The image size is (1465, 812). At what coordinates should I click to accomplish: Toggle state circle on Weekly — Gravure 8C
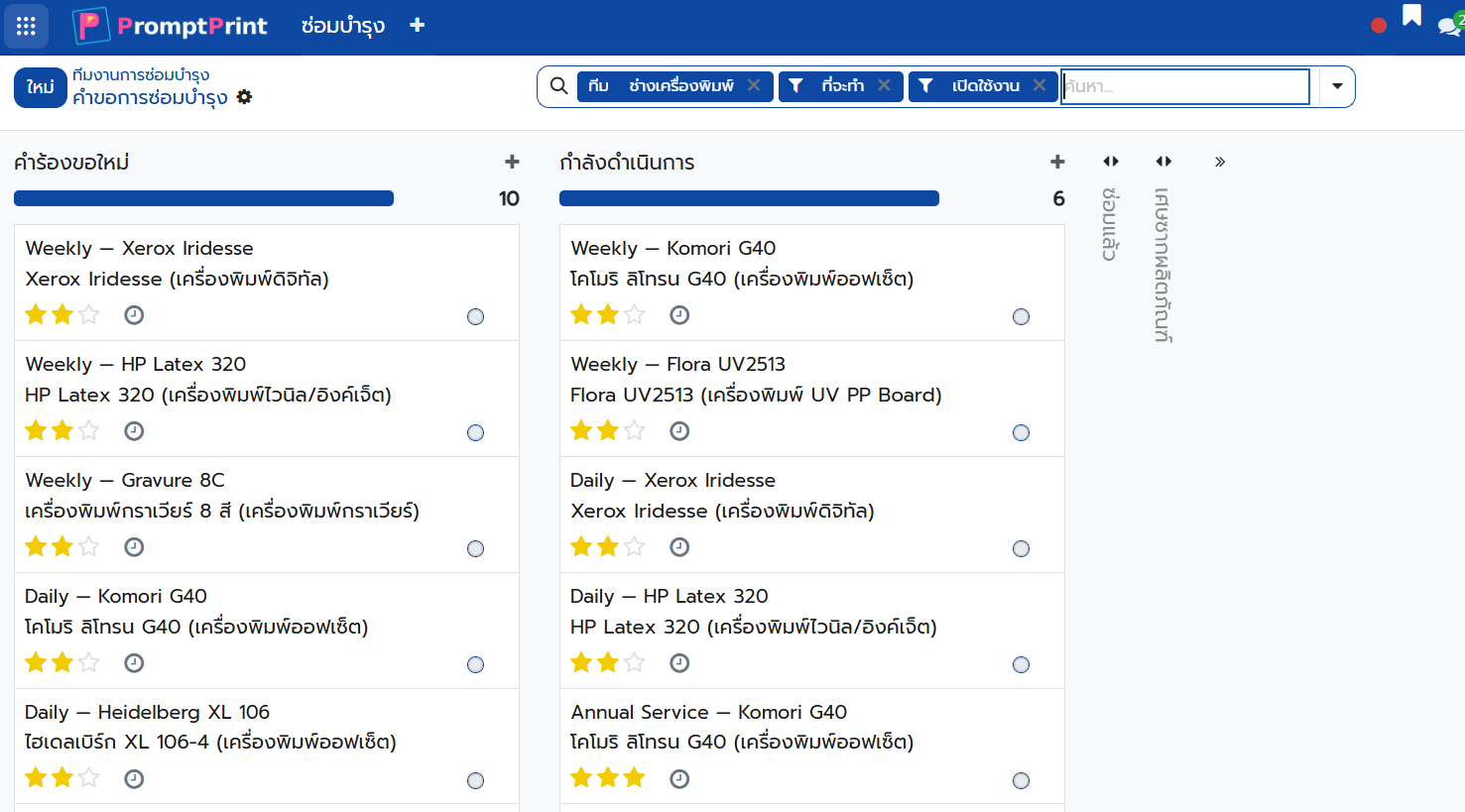pos(476,549)
